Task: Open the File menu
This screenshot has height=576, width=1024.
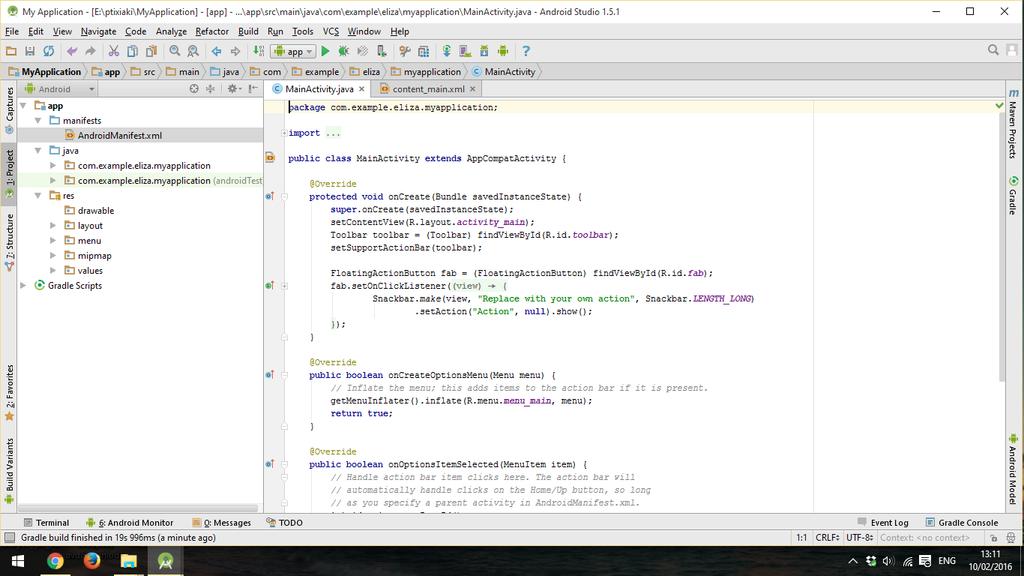Action: point(12,31)
